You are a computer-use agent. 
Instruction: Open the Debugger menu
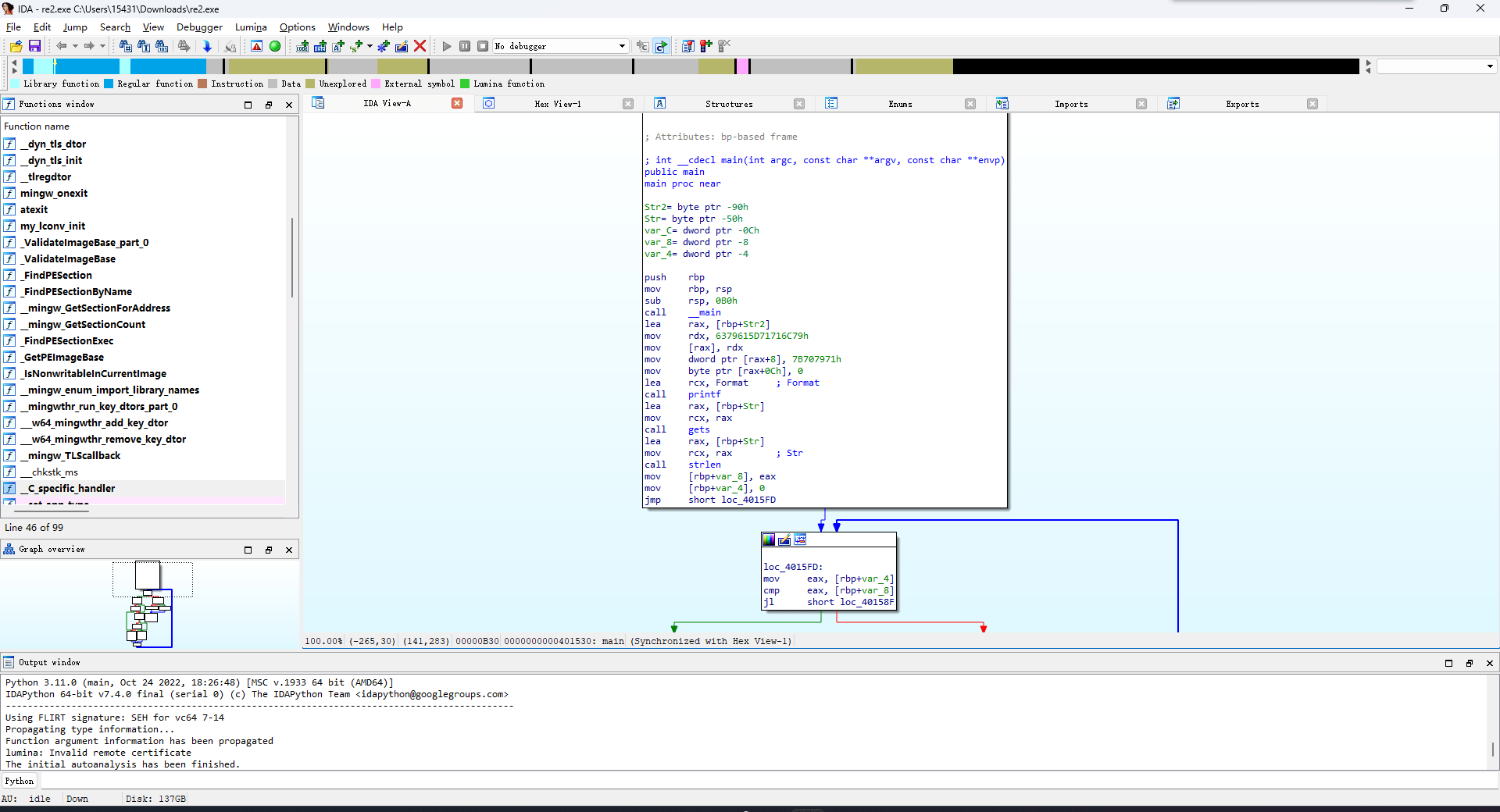pos(199,27)
